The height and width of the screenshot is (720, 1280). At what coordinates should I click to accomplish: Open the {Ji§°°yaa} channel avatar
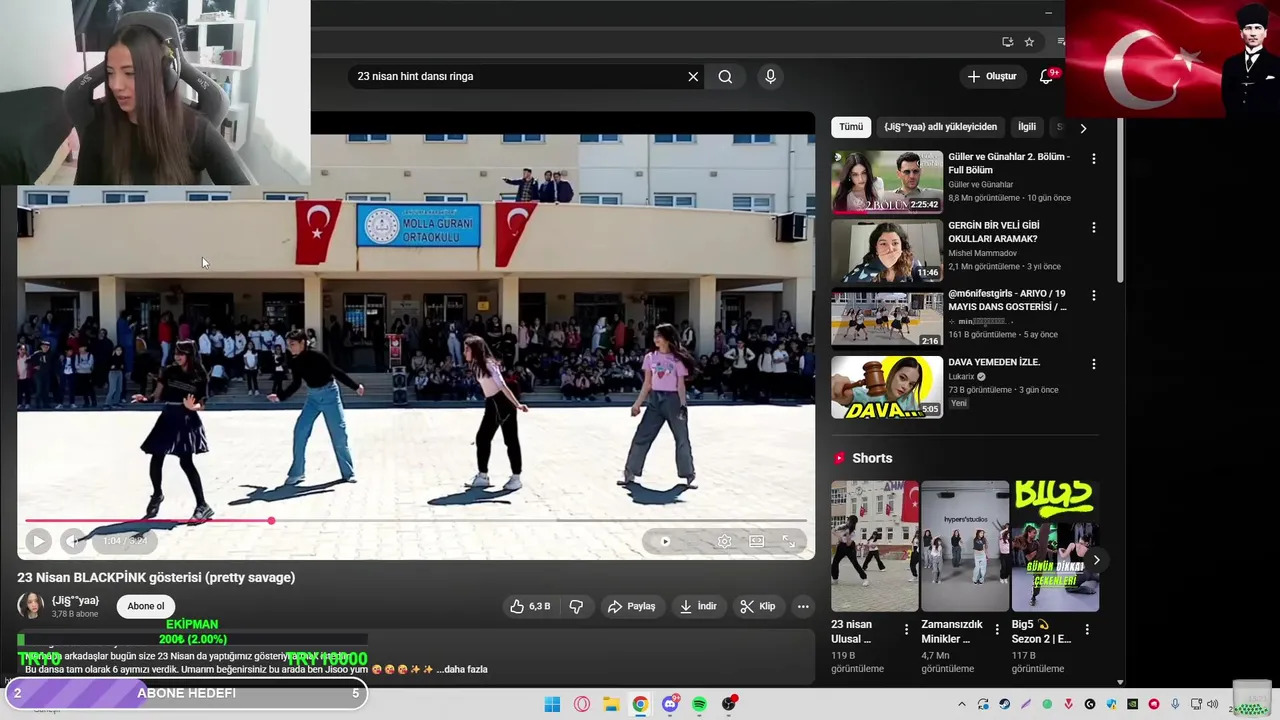click(31, 606)
